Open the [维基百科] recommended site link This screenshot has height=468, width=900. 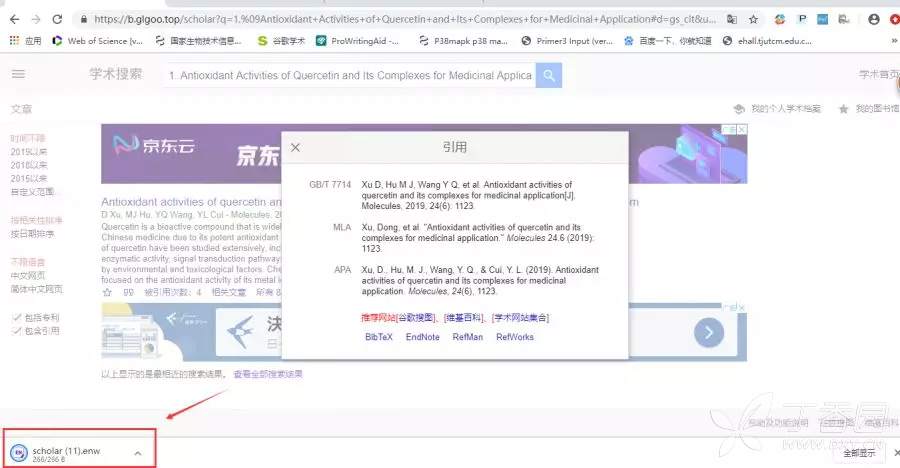pos(464,318)
